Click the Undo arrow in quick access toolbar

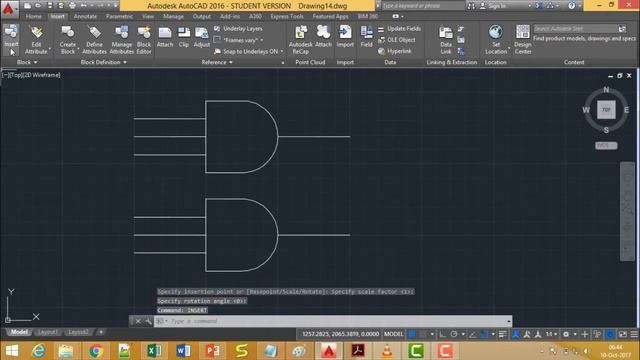click(x=84, y=6)
